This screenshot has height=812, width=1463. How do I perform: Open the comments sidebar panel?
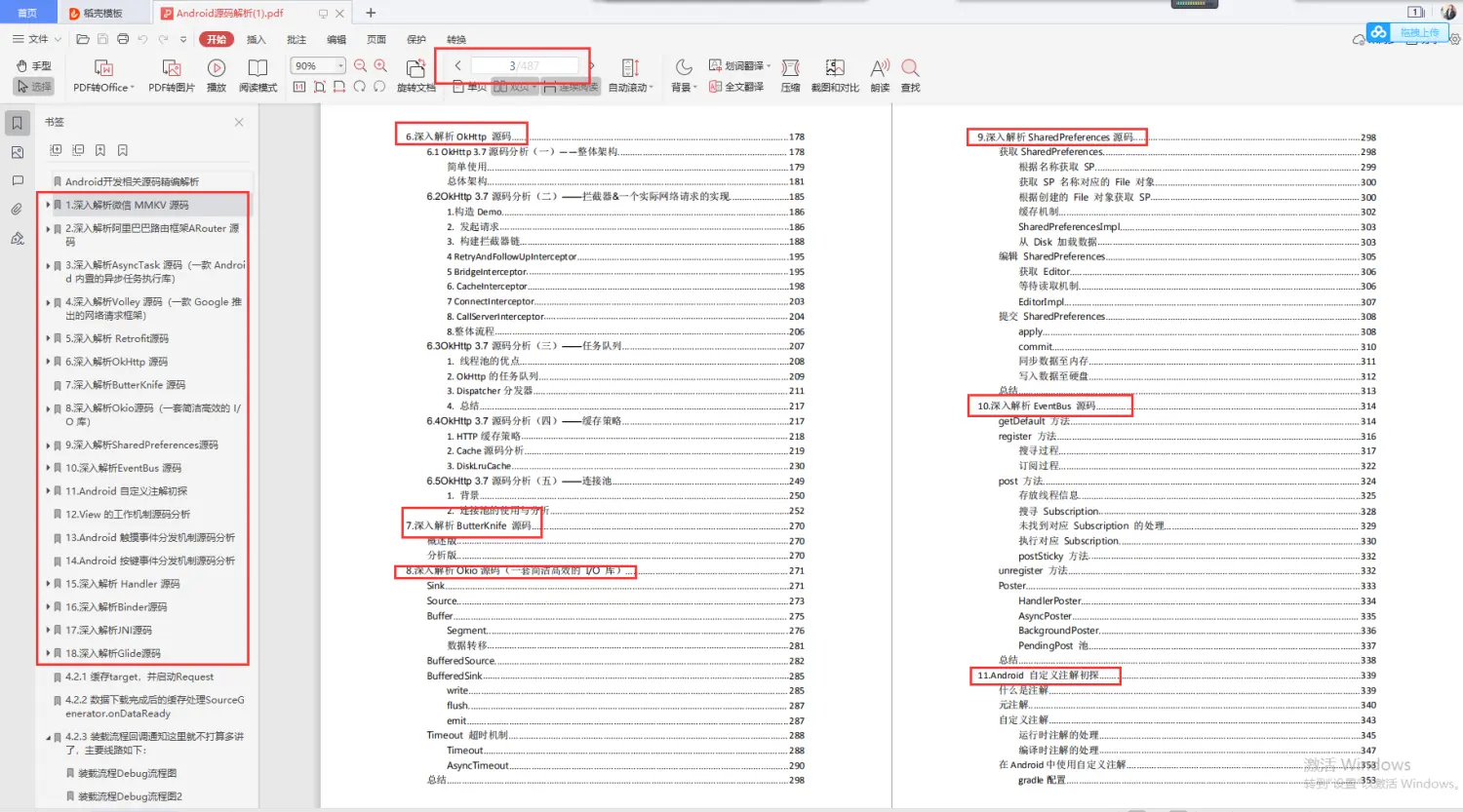(17, 180)
